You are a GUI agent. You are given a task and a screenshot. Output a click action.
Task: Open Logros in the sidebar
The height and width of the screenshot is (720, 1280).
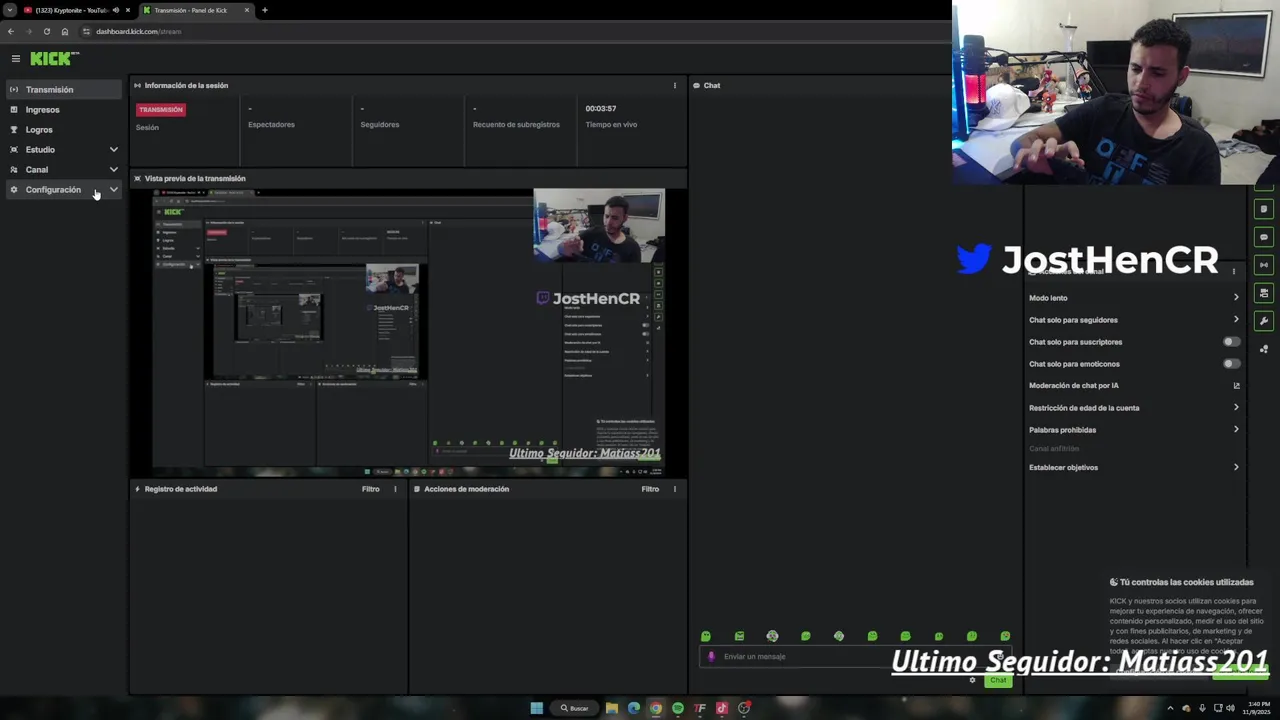click(64, 130)
